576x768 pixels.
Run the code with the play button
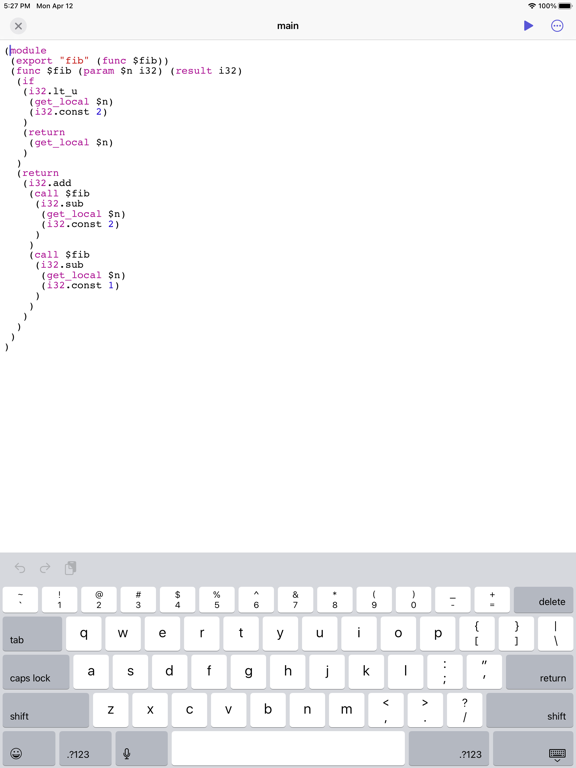(528, 25)
